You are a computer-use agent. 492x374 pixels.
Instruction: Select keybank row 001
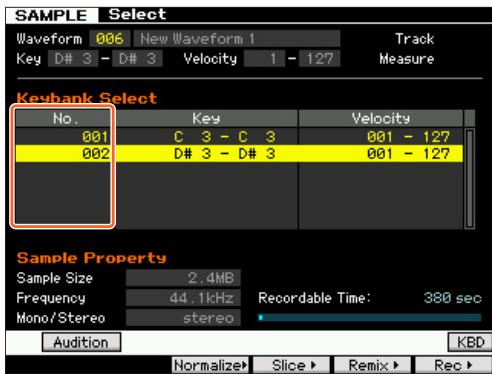click(x=239, y=137)
